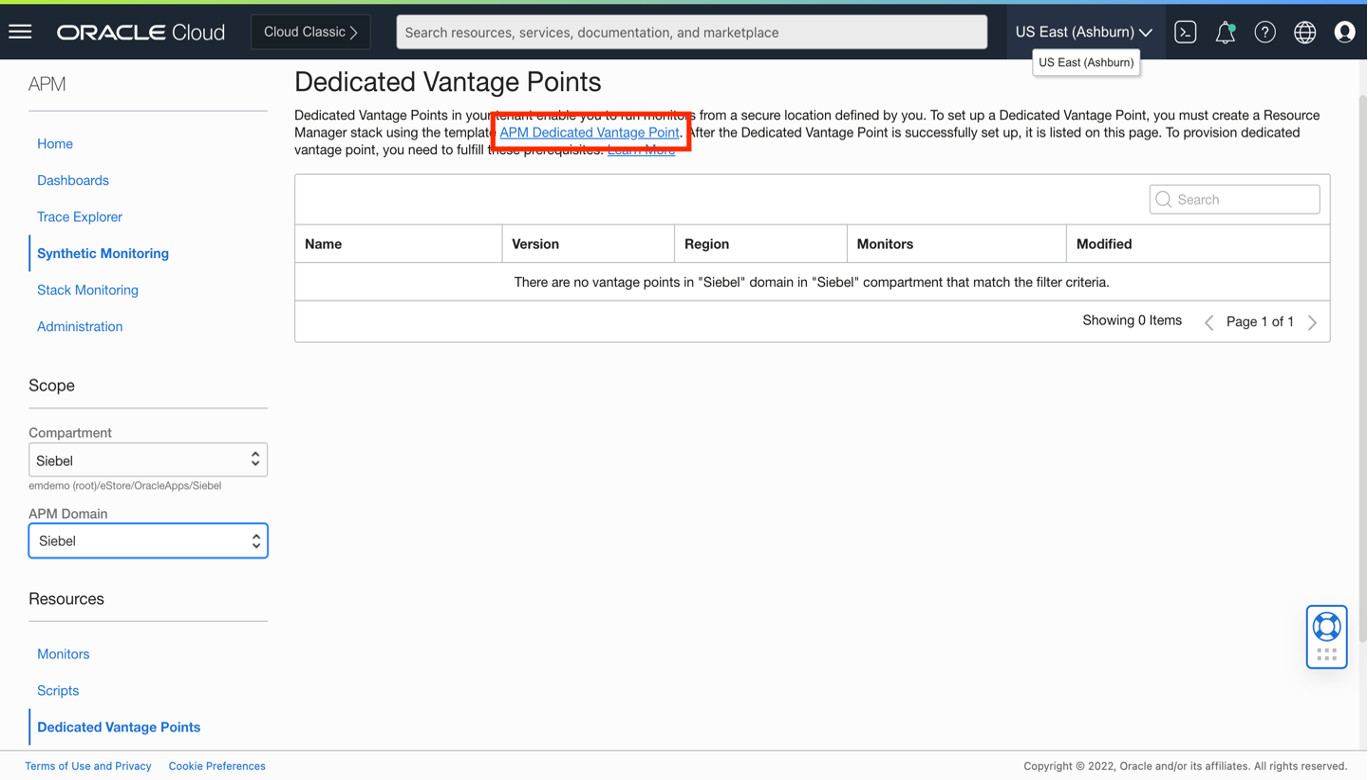Click the Name column header
Image resolution: width=1368 pixels, height=780 pixels.
click(x=398, y=244)
